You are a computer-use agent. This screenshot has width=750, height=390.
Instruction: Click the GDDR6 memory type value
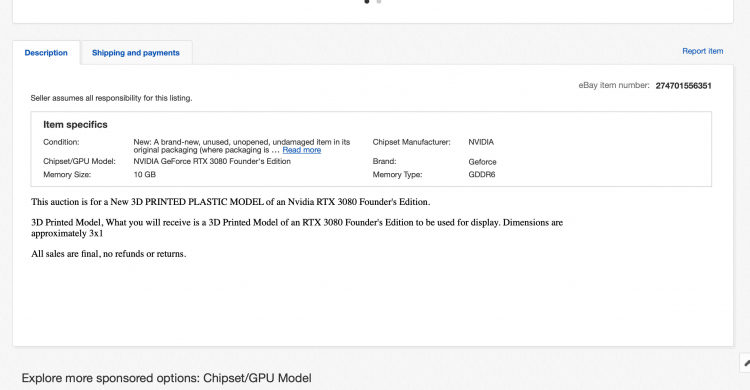tap(482, 175)
